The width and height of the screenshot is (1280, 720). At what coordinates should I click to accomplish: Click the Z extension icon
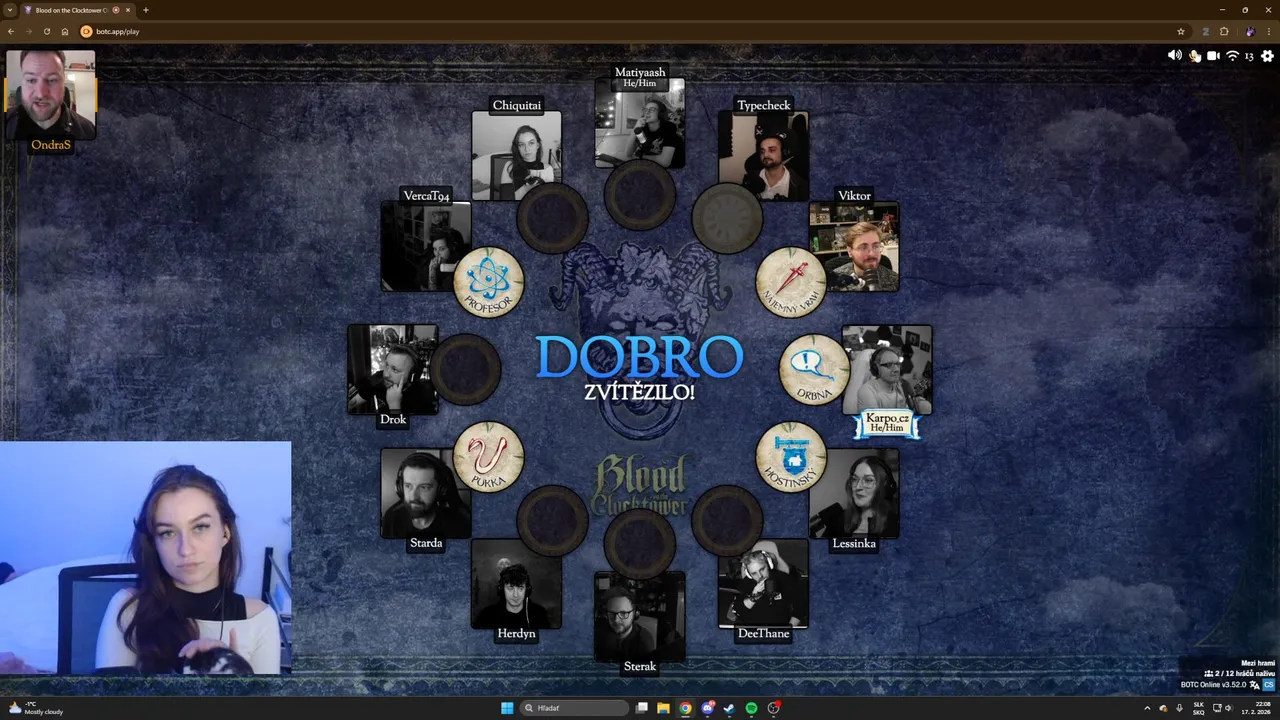(1206, 31)
